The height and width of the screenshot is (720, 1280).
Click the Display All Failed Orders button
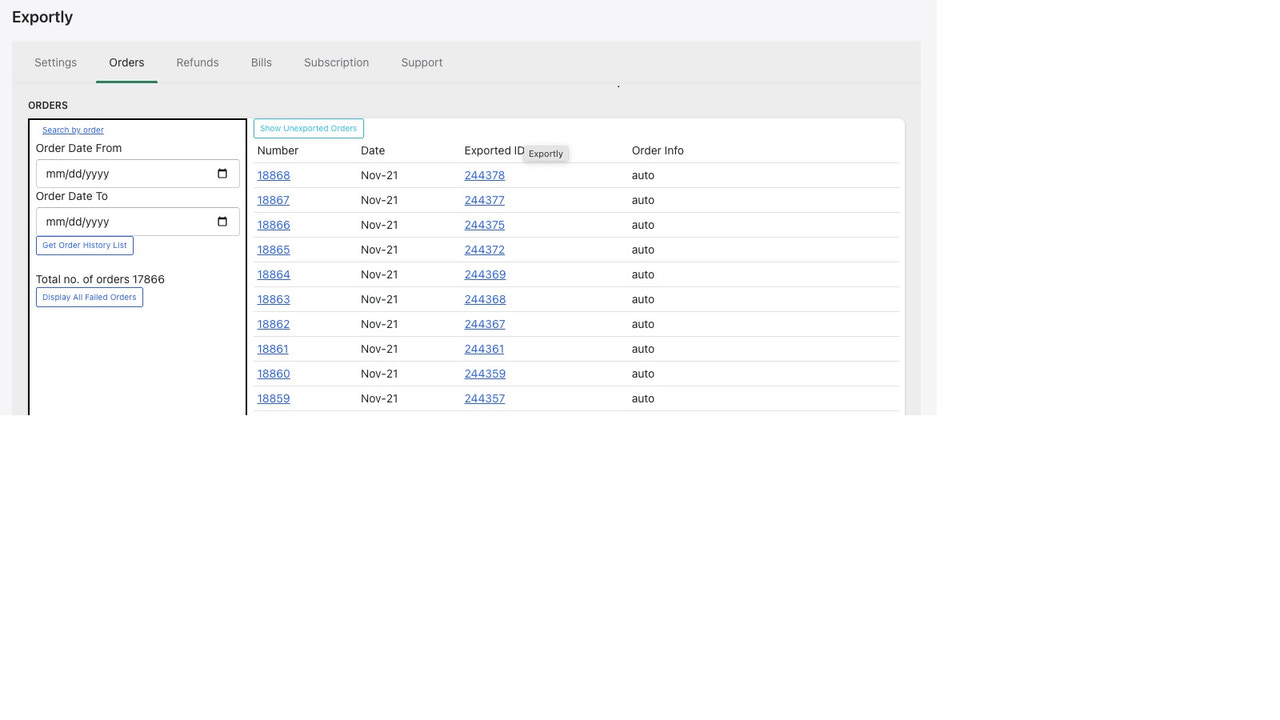(x=89, y=297)
